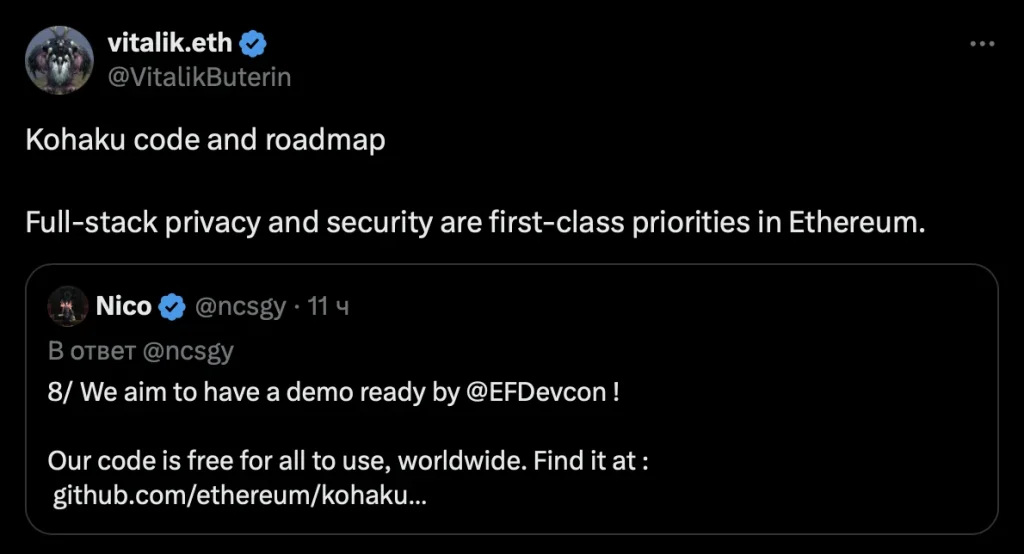Open Nico's display name in quoted tweet
This screenshot has width=1024, height=554.
(123, 307)
